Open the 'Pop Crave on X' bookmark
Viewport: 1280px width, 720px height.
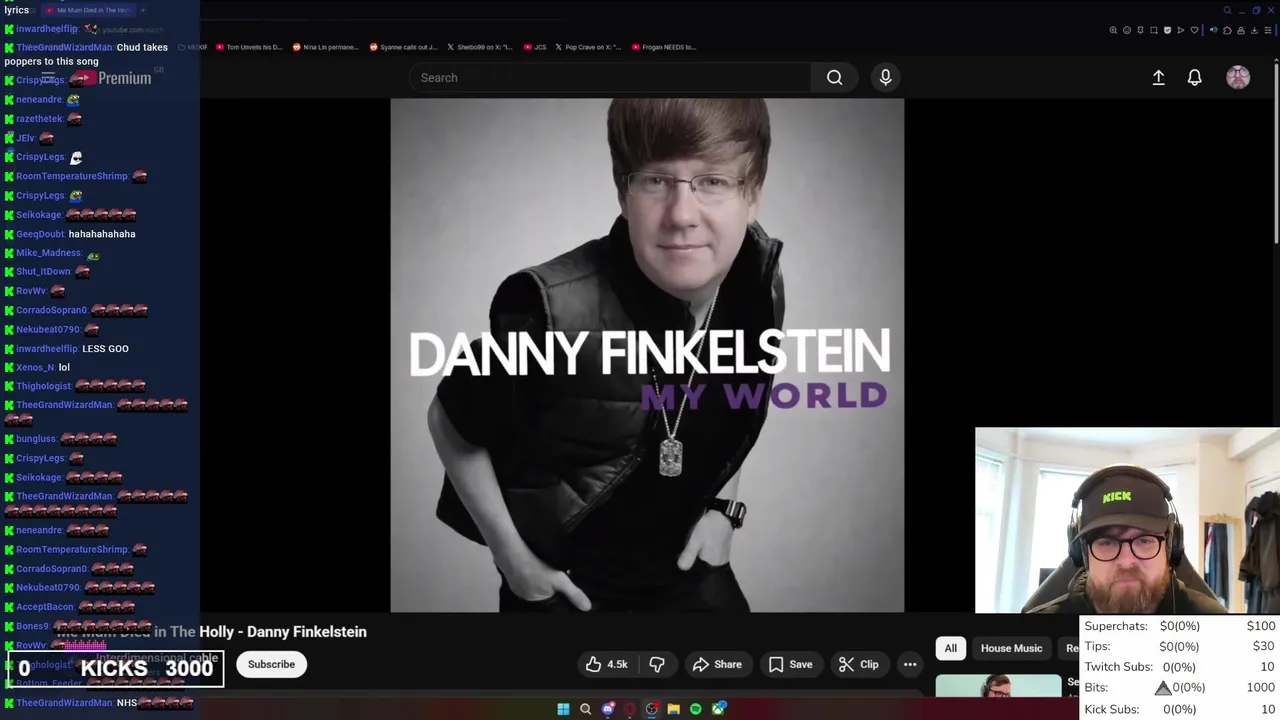point(590,47)
